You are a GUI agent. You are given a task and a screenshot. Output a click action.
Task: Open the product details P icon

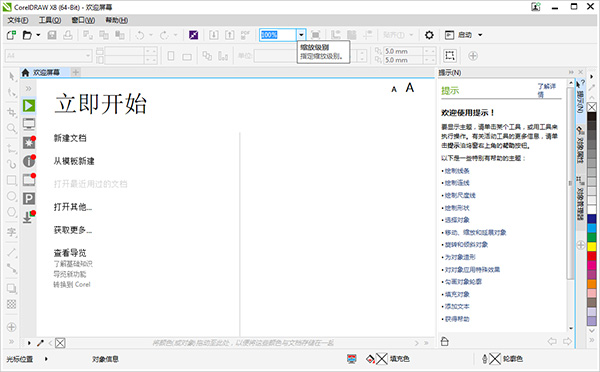(x=29, y=198)
